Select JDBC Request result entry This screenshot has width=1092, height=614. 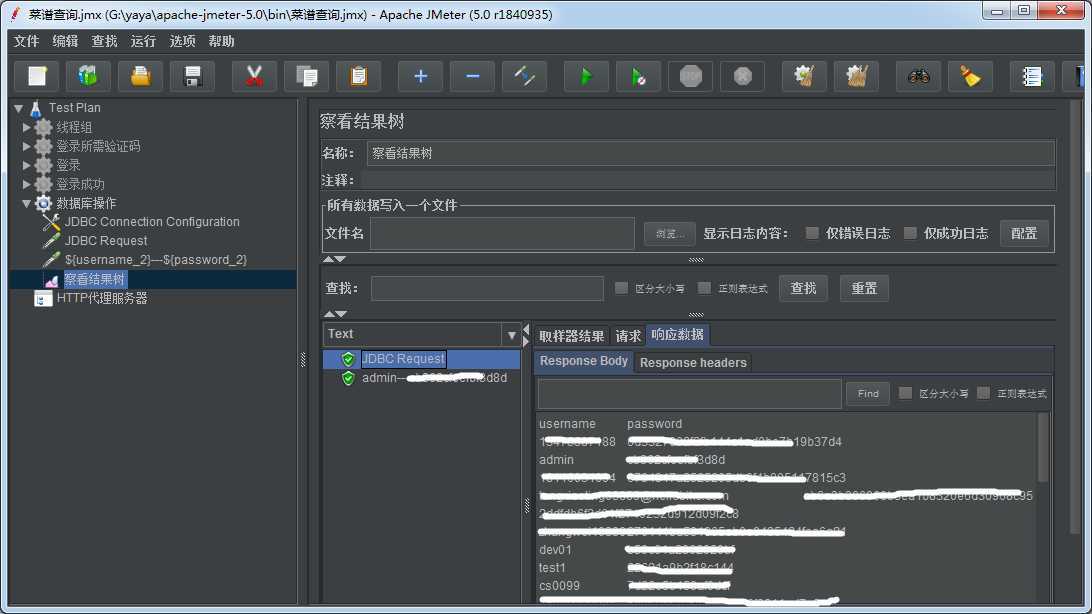point(403,359)
